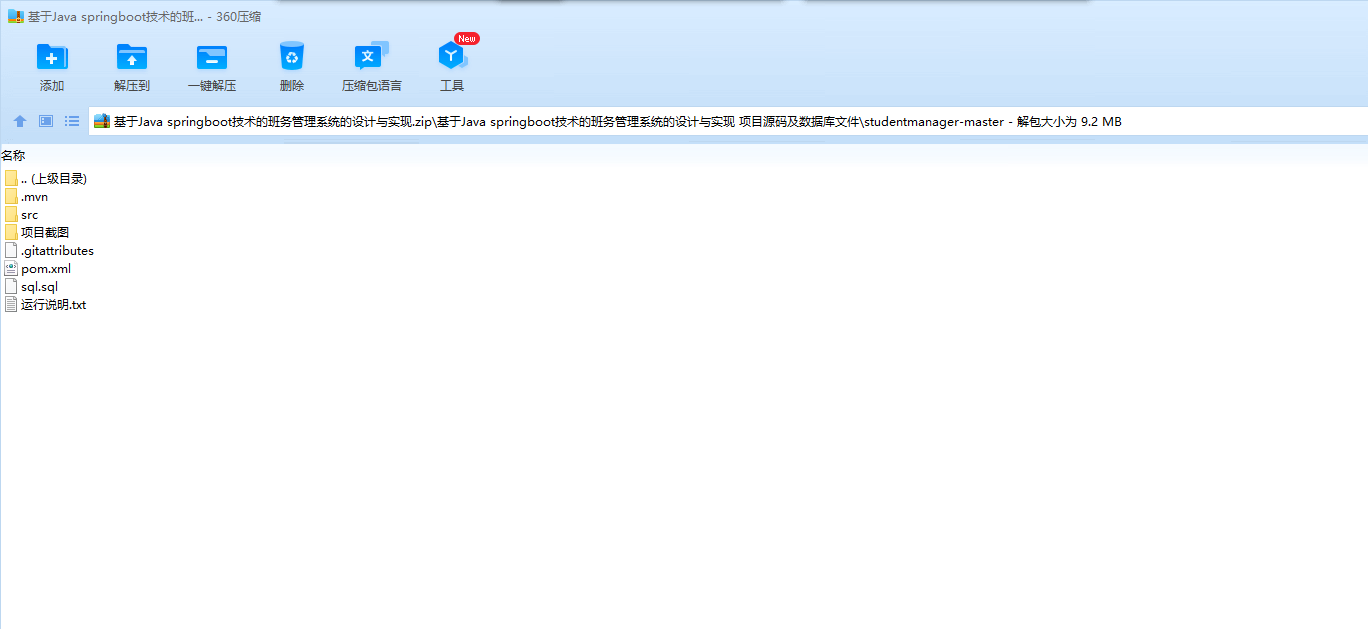Select the 'sql.sql' name text

[39, 286]
